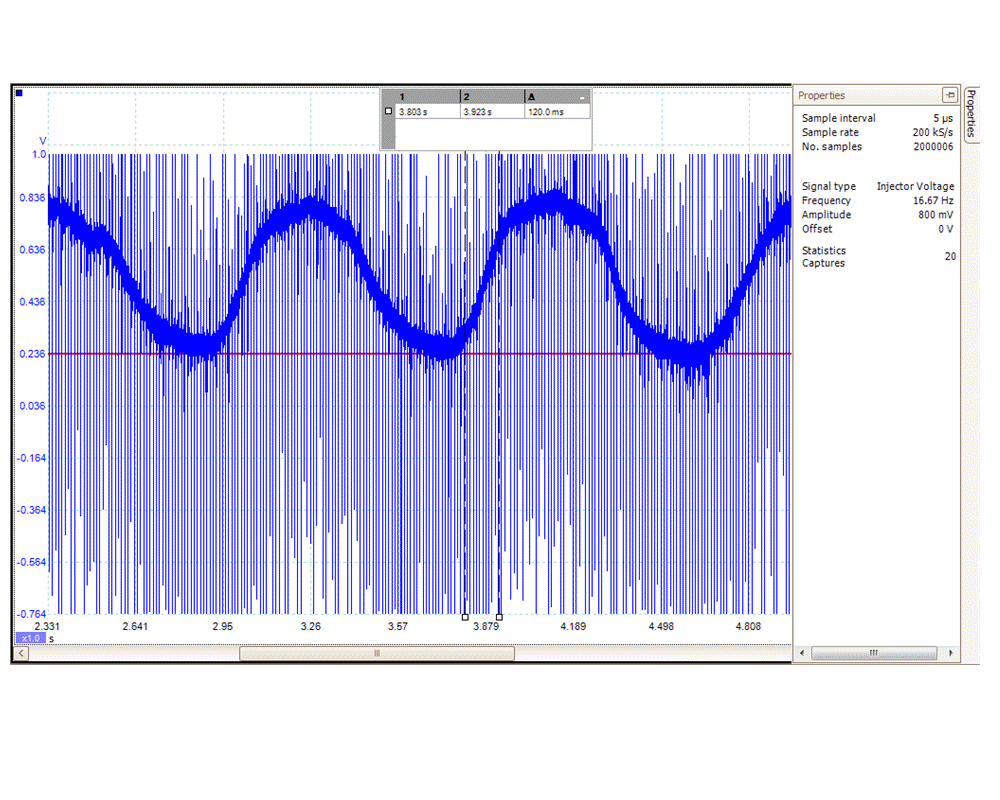Click the Injector Voltage value
1000x800 pixels.
915,186
